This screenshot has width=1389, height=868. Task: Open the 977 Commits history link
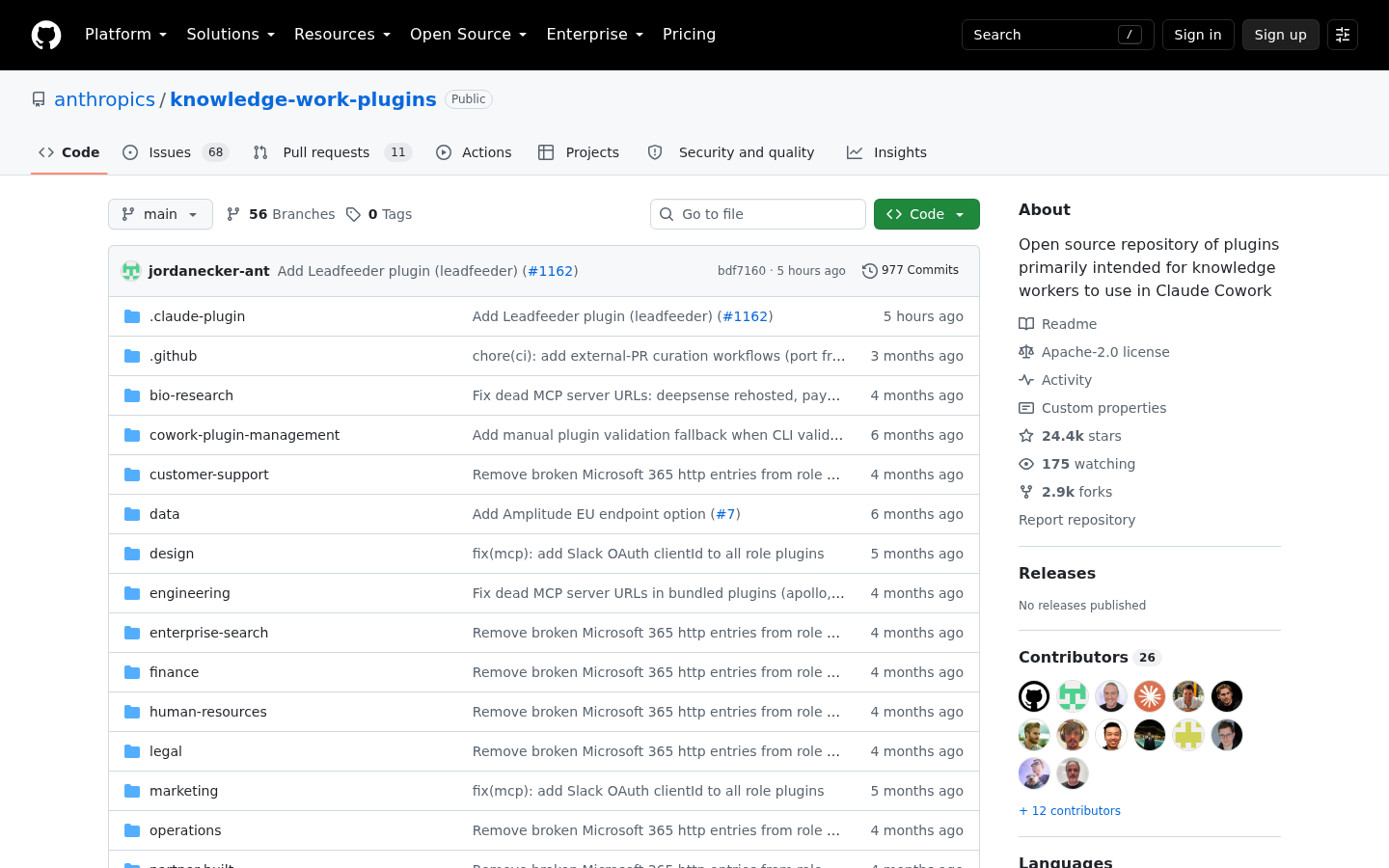pyautogui.click(x=911, y=271)
